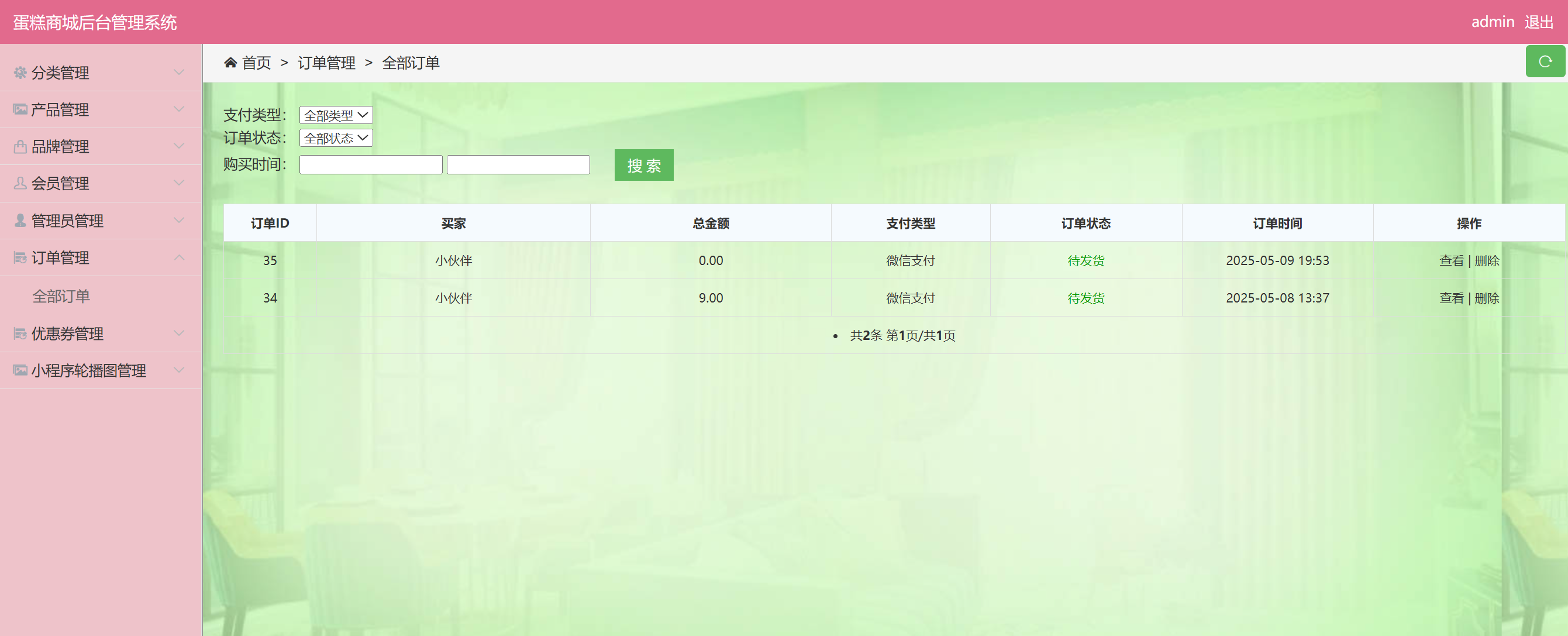Click 删除 for order 34
Image resolution: width=1568 pixels, height=636 pixels.
[x=1487, y=298]
